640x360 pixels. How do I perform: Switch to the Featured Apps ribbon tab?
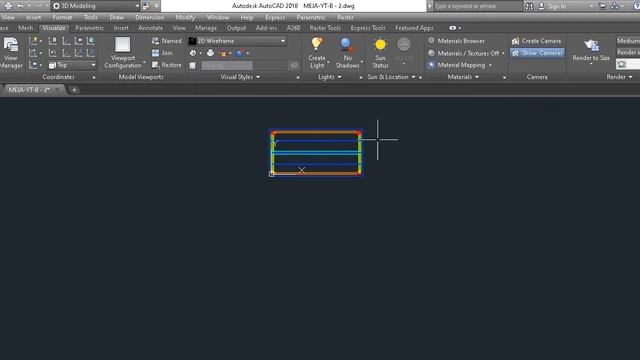click(x=414, y=28)
